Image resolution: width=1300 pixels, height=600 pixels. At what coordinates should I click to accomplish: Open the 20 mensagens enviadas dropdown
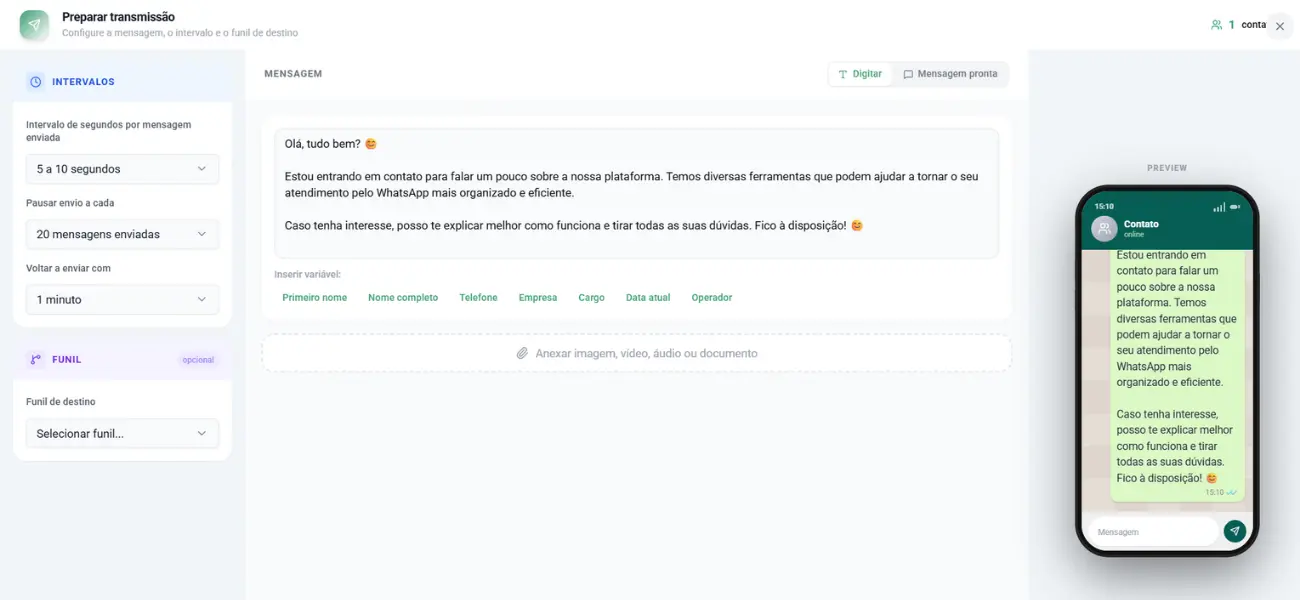pyautogui.click(x=122, y=234)
